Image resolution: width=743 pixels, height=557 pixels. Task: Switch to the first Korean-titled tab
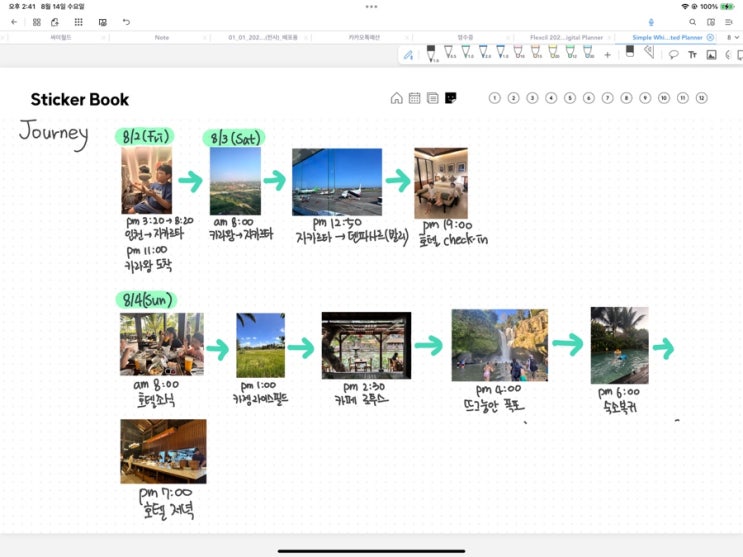61,37
